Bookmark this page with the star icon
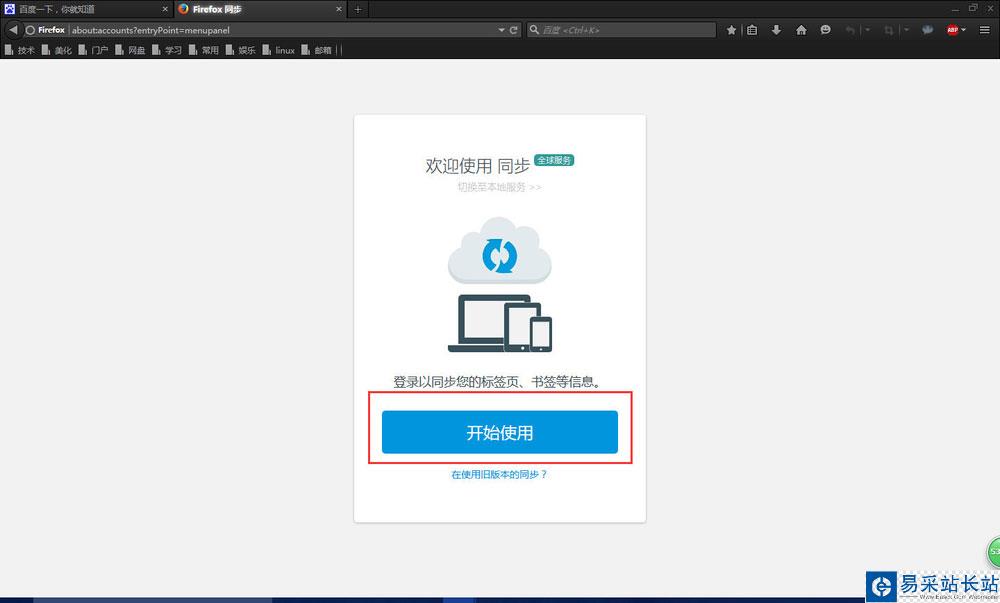The image size is (1000, 603). [x=732, y=30]
